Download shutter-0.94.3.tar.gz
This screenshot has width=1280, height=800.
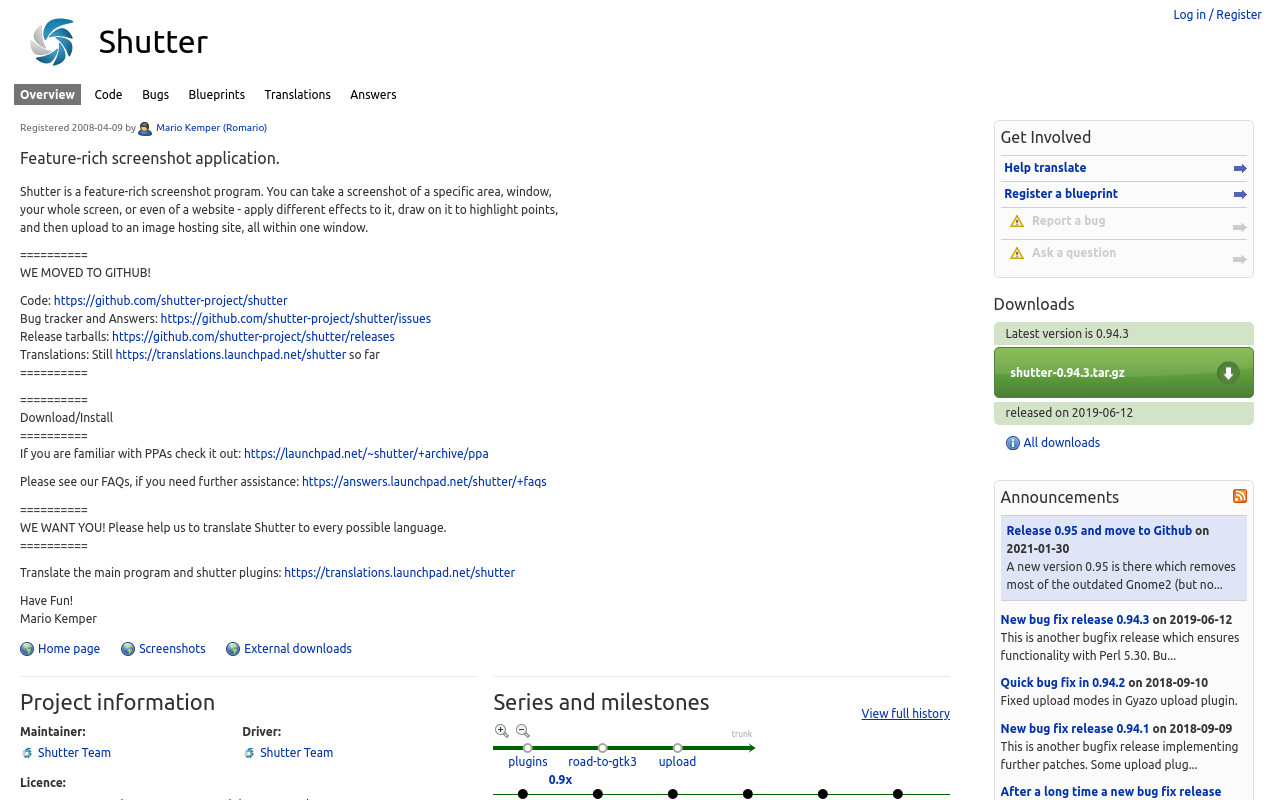(1123, 373)
